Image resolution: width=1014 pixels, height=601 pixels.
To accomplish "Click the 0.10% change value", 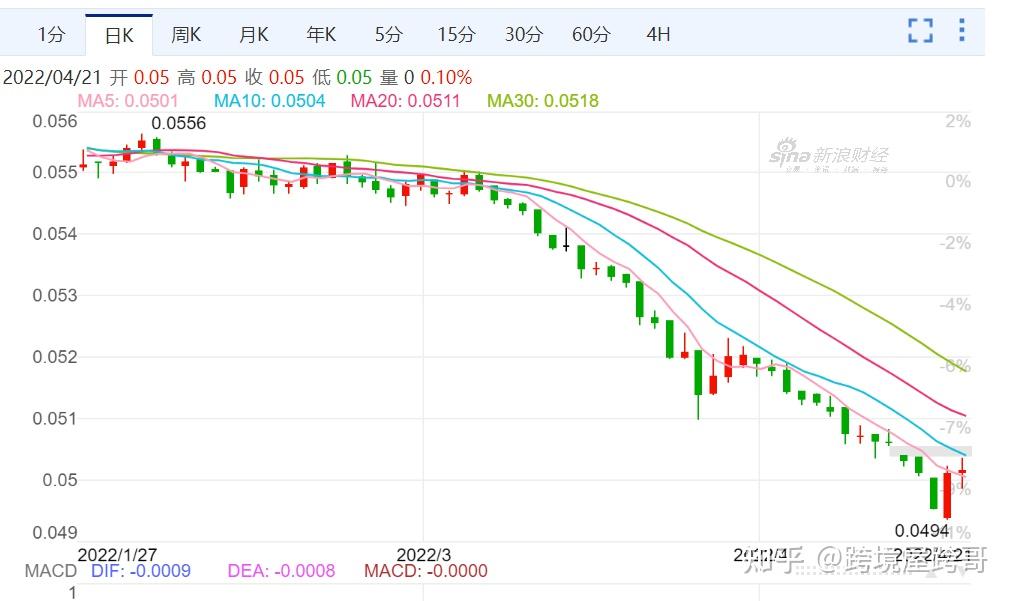I will 446,78.
